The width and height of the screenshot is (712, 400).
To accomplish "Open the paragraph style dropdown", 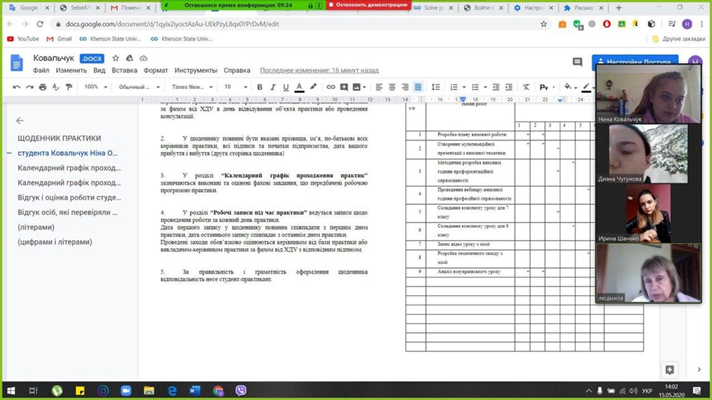I will pyautogui.click(x=139, y=87).
